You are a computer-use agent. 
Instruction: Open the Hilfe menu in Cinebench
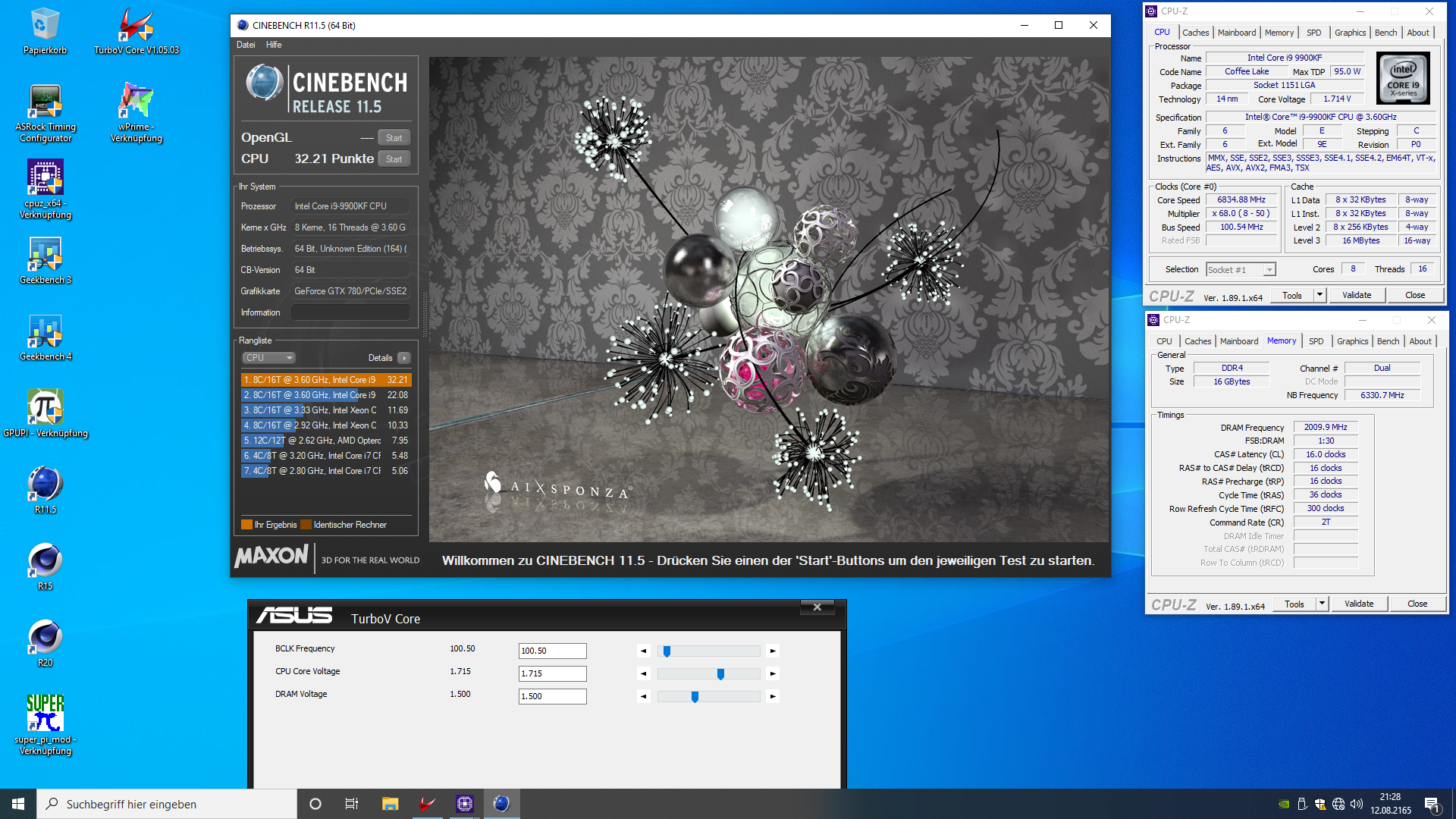(x=274, y=45)
